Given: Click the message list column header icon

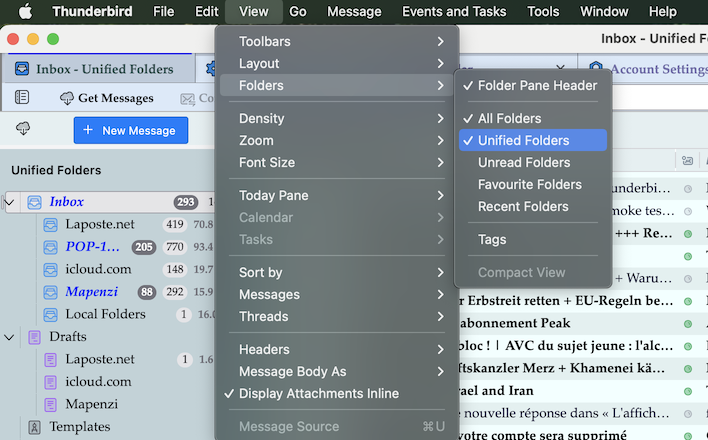Looking at the screenshot, I should coord(687,160).
